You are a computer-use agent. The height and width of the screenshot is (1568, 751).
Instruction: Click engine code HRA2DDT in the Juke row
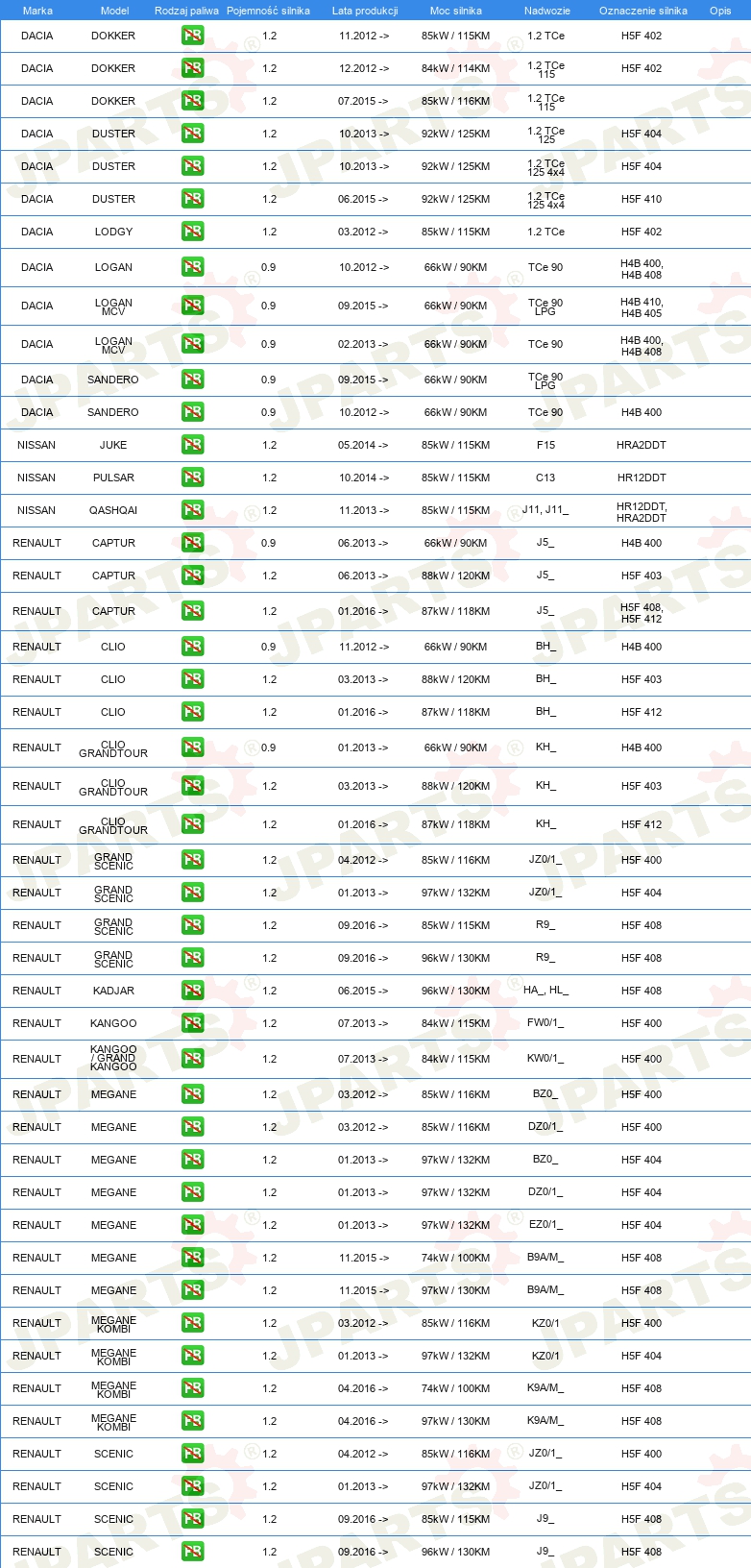(x=642, y=445)
